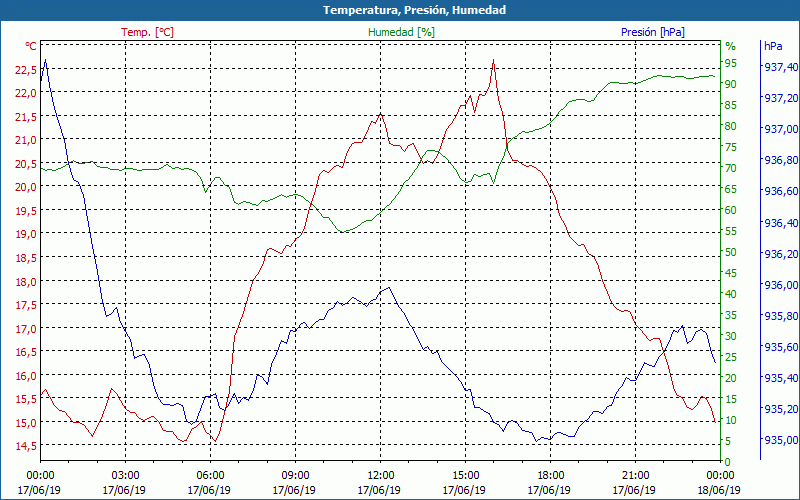Click the '°C' unit label on temperature axis

pos(31,46)
